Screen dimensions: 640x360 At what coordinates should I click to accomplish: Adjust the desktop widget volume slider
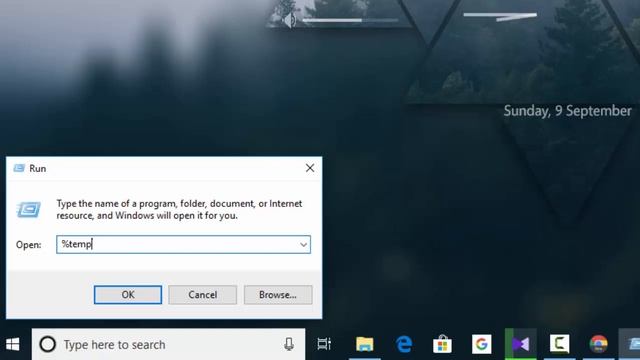point(350,20)
